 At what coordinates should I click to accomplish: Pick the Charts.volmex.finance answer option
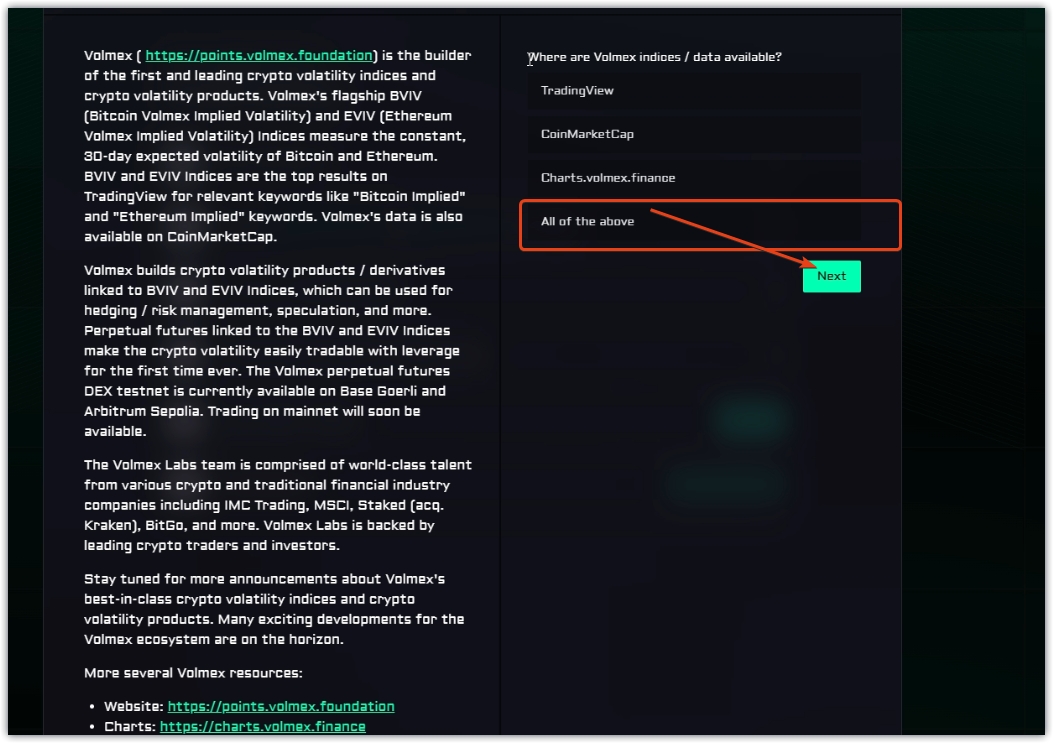pyautogui.click(x=694, y=178)
